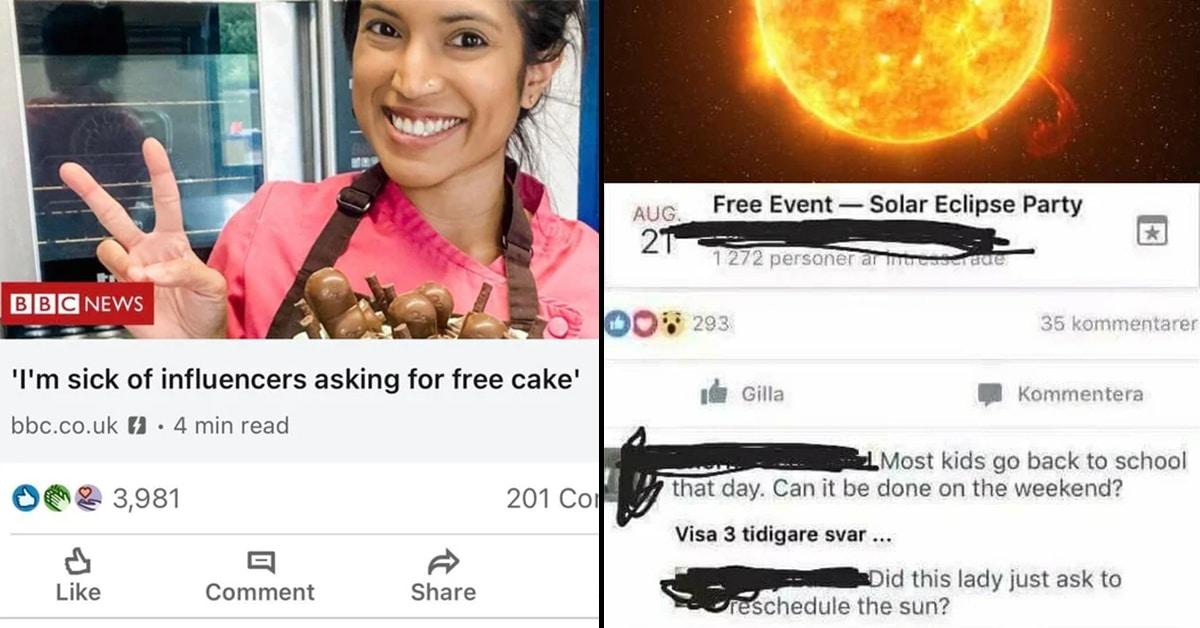
Task: Open the 201 comments link
Action: click(x=551, y=498)
